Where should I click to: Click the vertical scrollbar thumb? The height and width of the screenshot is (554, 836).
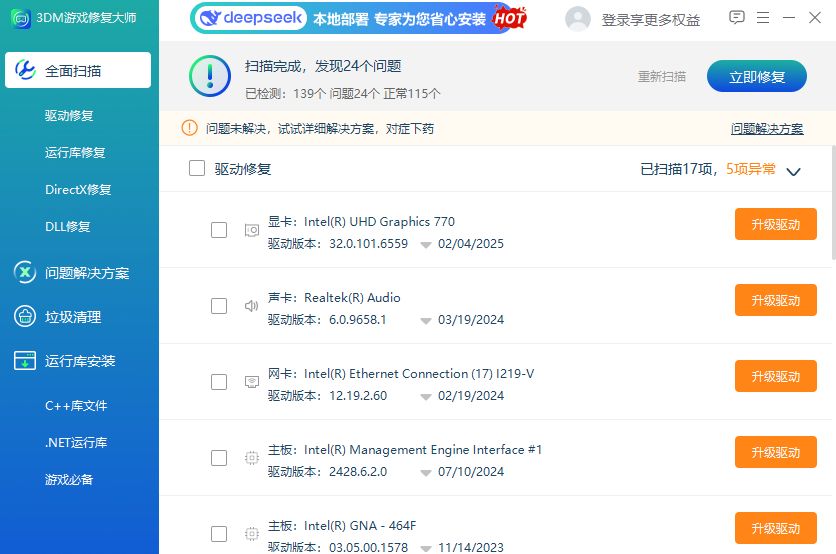pos(833,203)
